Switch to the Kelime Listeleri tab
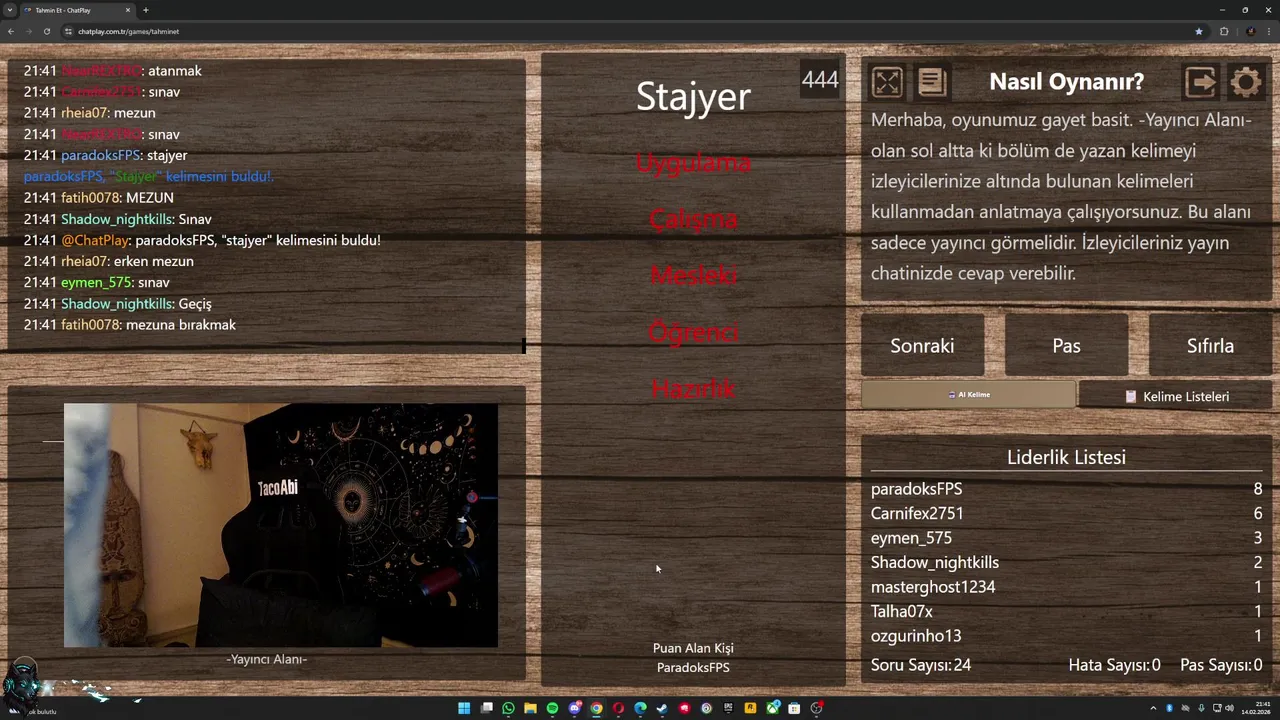1280x720 pixels. pos(1175,396)
